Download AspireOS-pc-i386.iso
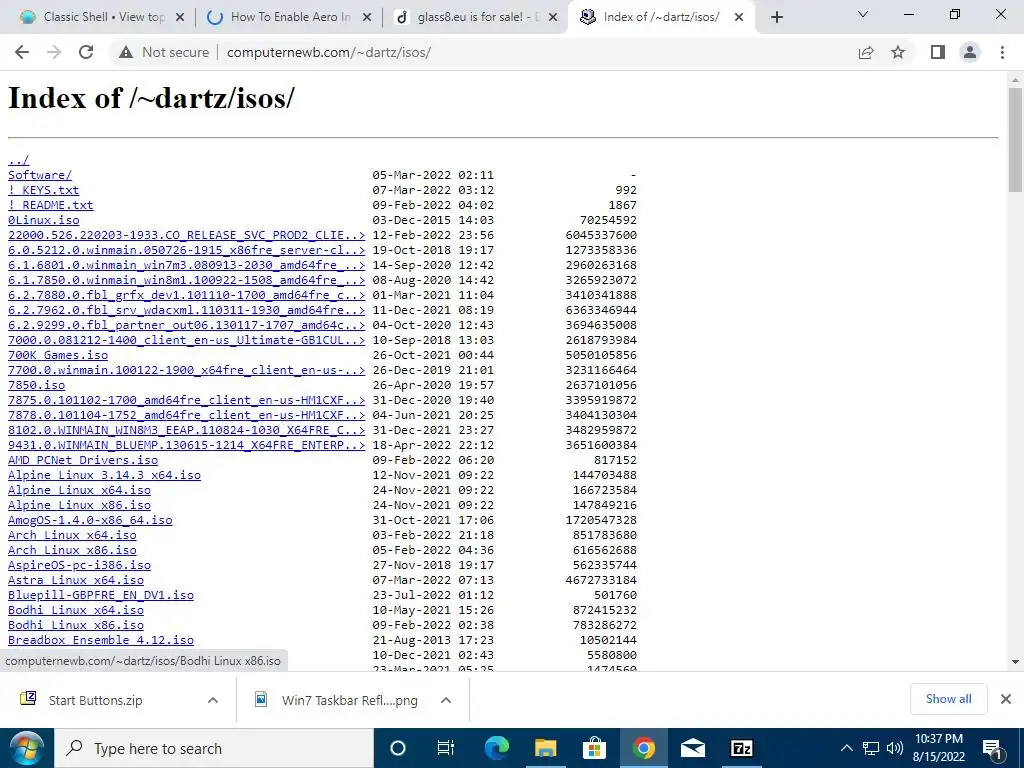Image resolution: width=1024 pixels, height=768 pixels. (x=79, y=566)
